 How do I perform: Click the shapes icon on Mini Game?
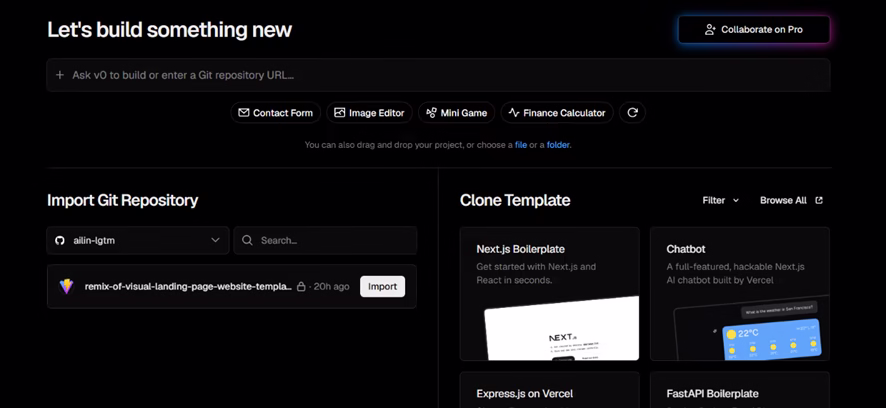431,112
